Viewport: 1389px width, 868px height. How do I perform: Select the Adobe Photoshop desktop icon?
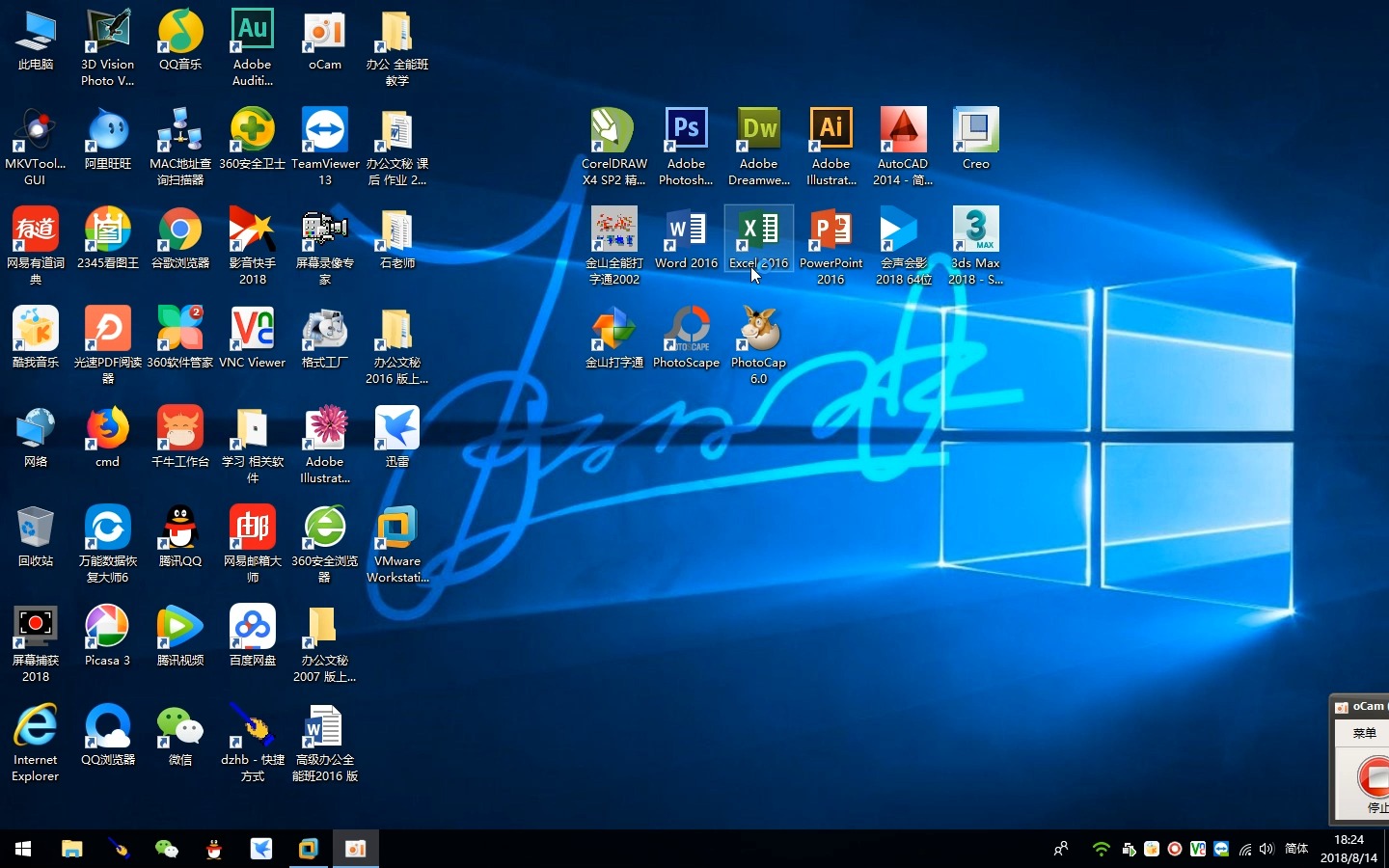[x=686, y=147]
